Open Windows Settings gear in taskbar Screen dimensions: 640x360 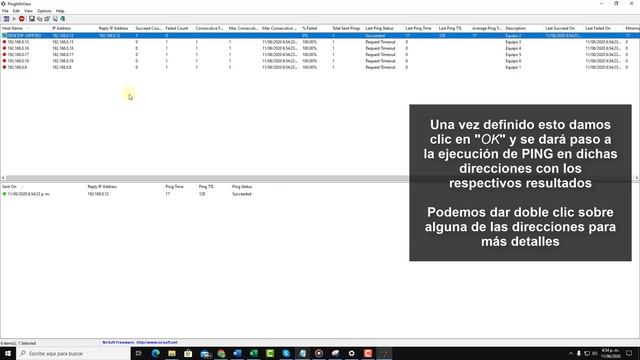[351, 353]
